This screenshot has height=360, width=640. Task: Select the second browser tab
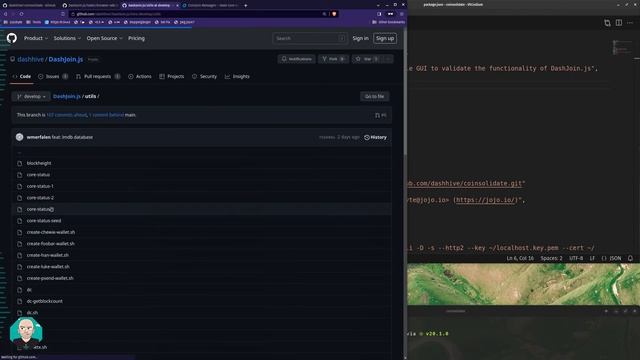[x=90, y=5]
